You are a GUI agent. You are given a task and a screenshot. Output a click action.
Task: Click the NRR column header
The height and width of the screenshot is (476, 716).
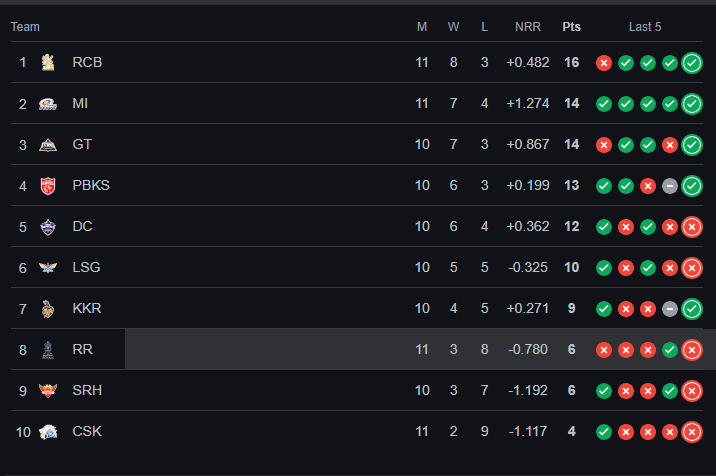click(x=528, y=27)
